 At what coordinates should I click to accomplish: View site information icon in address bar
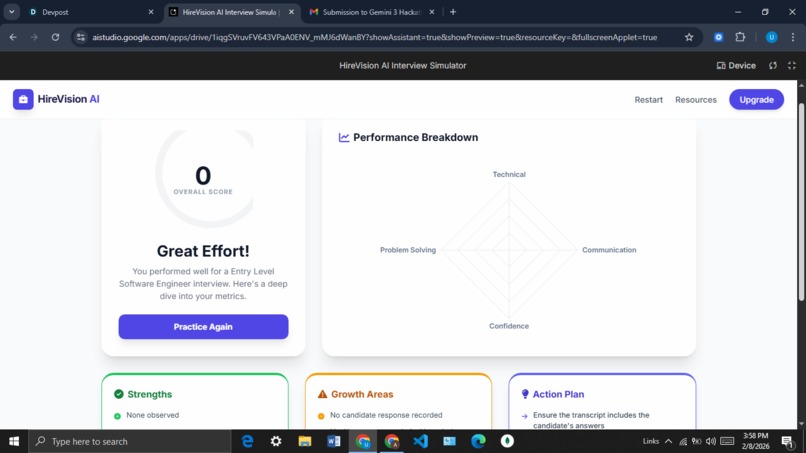(x=81, y=37)
